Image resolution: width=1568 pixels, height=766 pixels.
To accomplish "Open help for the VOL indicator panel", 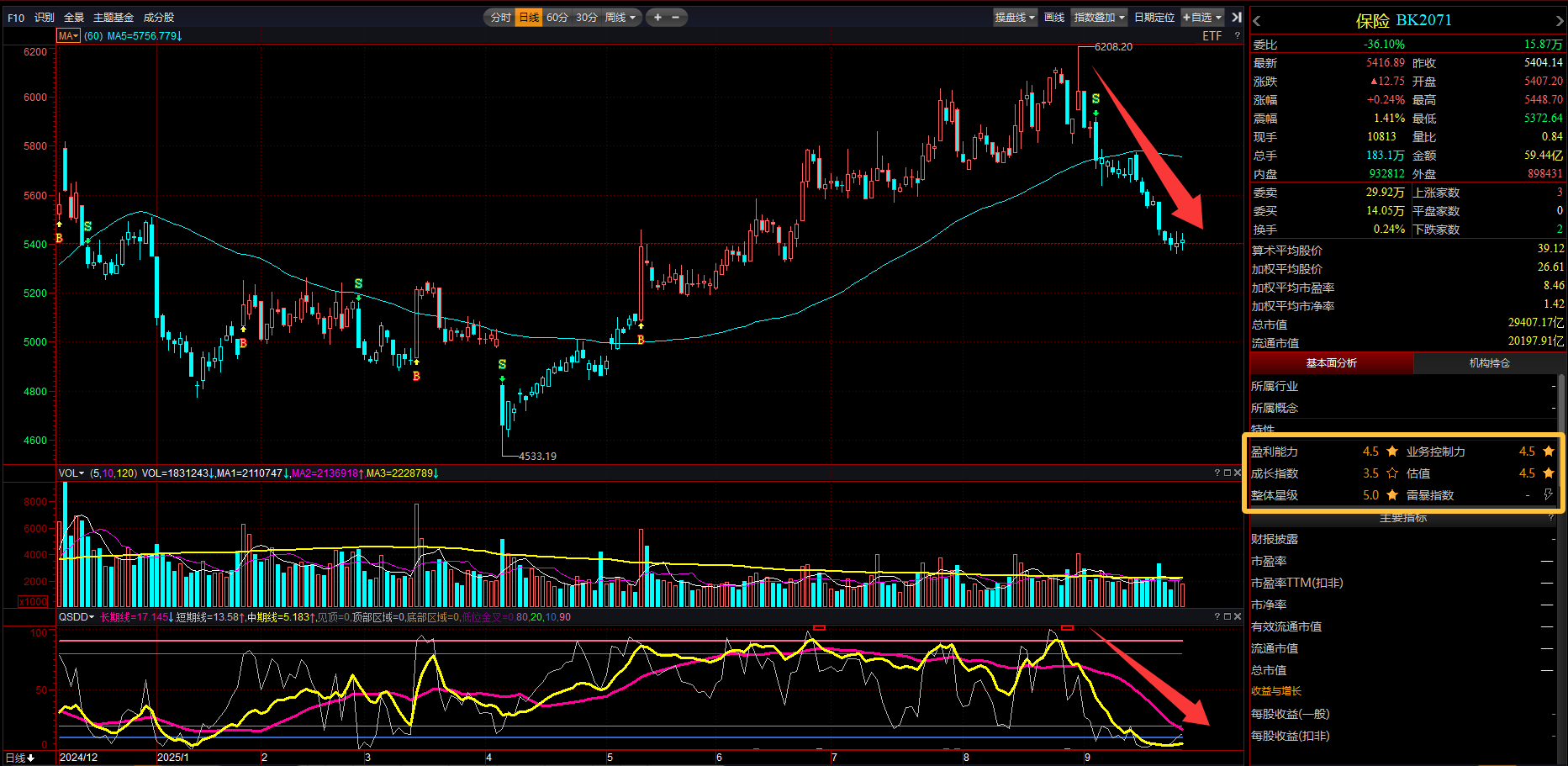I will [x=1217, y=473].
